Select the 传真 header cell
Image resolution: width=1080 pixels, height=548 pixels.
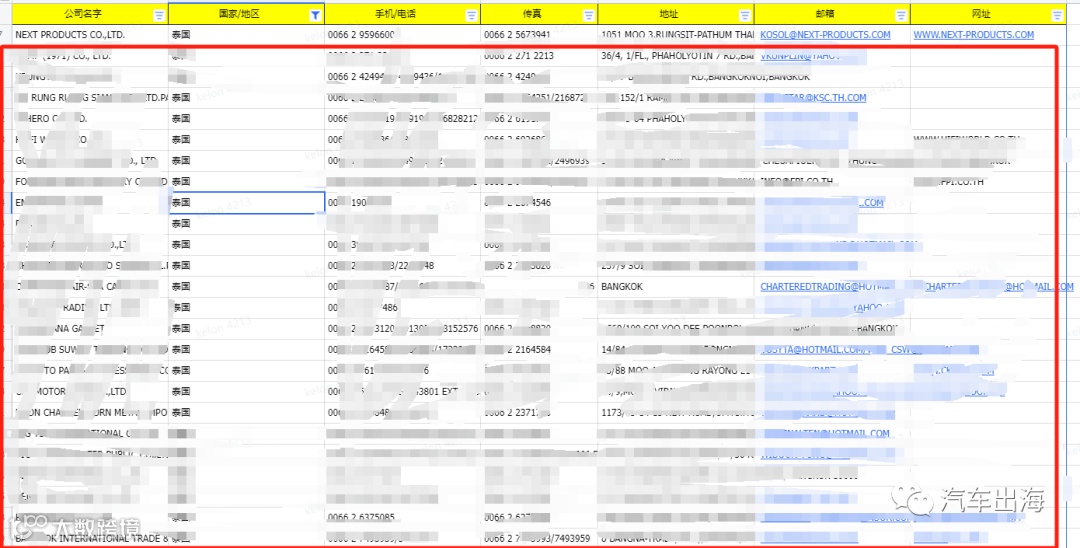(x=539, y=14)
